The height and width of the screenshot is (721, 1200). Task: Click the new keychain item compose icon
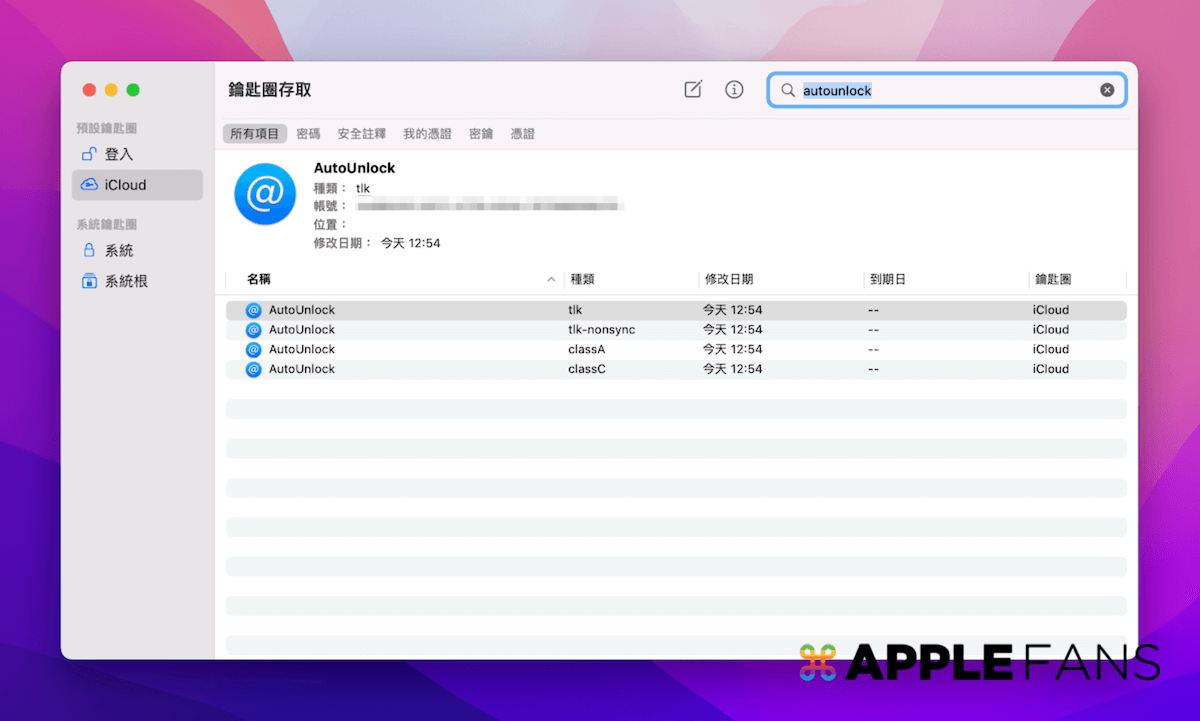pyautogui.click(x=693, y=89)
